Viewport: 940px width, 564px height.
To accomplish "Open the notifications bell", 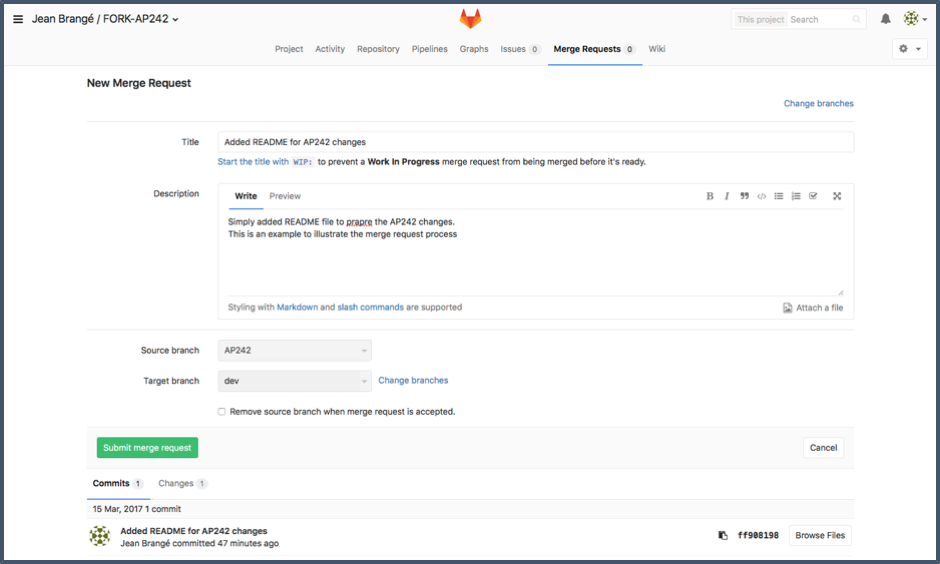I will tap(885, 19).
